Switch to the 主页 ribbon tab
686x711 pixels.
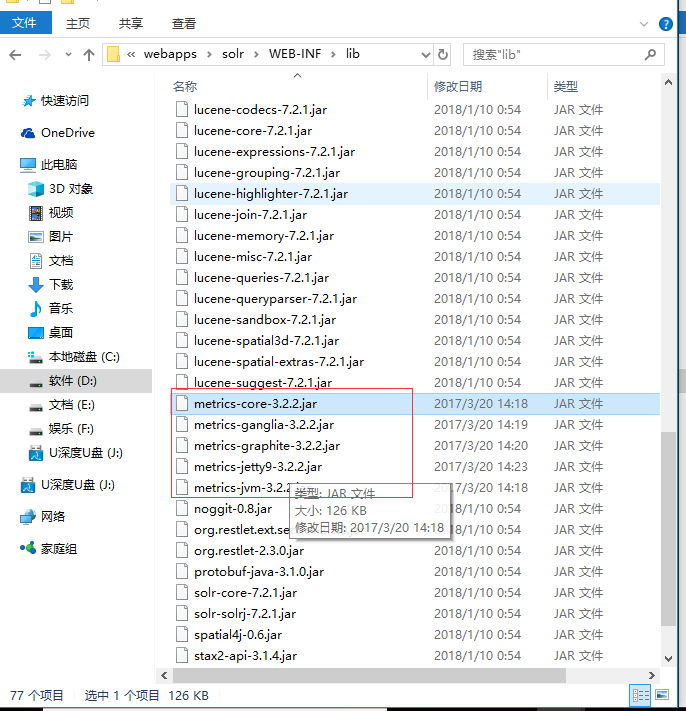click(78, 24)
